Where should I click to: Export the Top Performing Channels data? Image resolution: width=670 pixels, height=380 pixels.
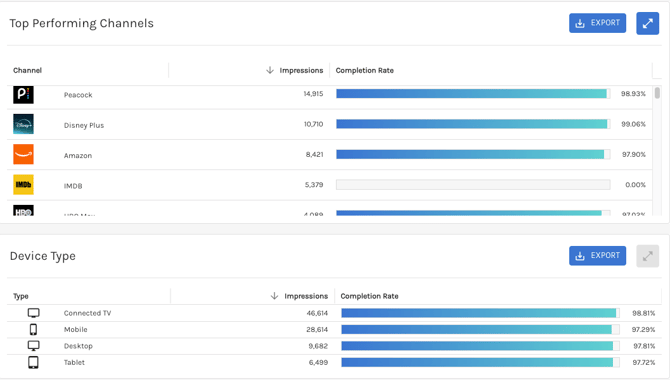597,23
